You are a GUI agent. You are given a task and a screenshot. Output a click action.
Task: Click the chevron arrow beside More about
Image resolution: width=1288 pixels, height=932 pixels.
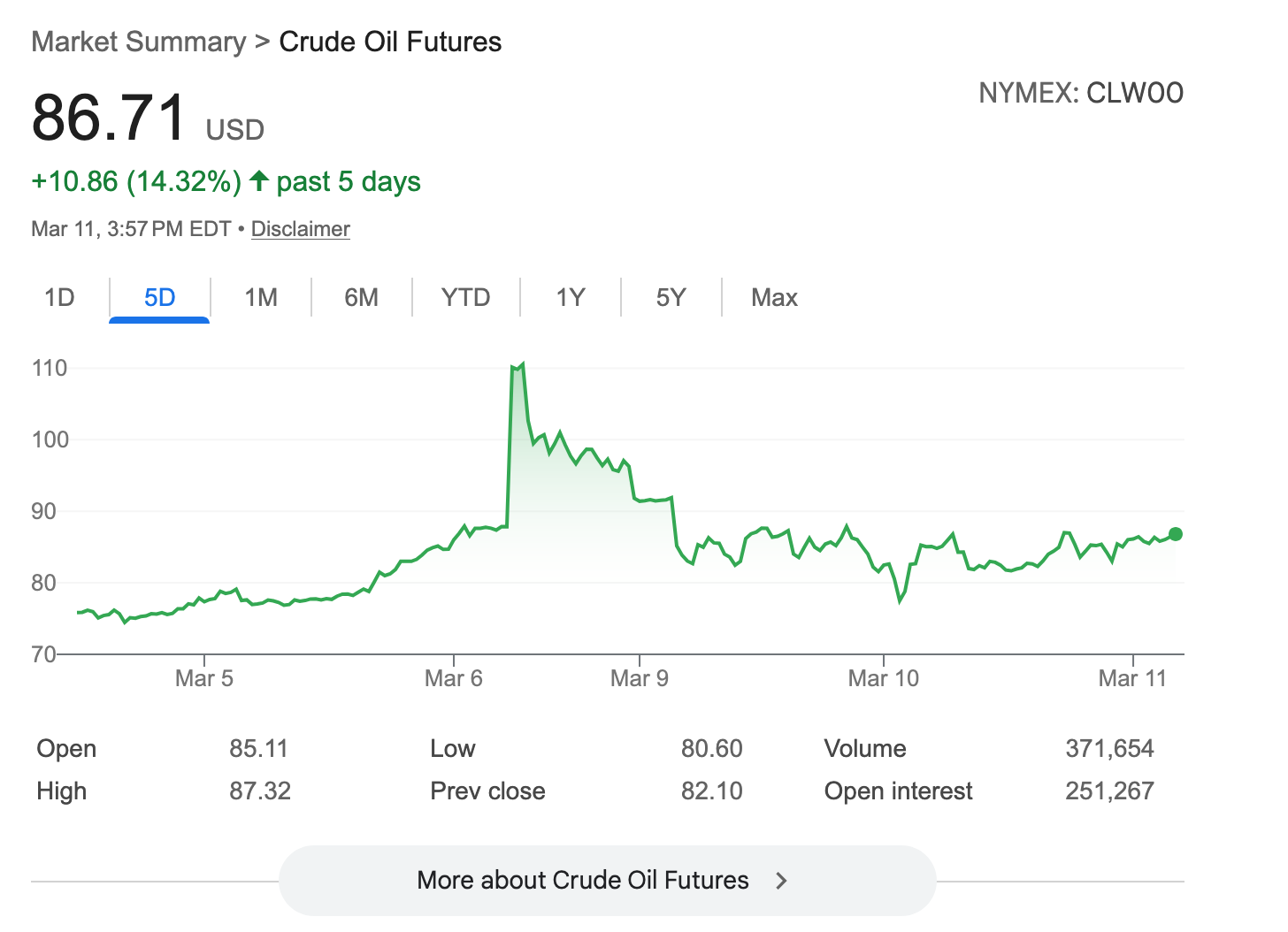pyautogui.click(x=781, y=881)
